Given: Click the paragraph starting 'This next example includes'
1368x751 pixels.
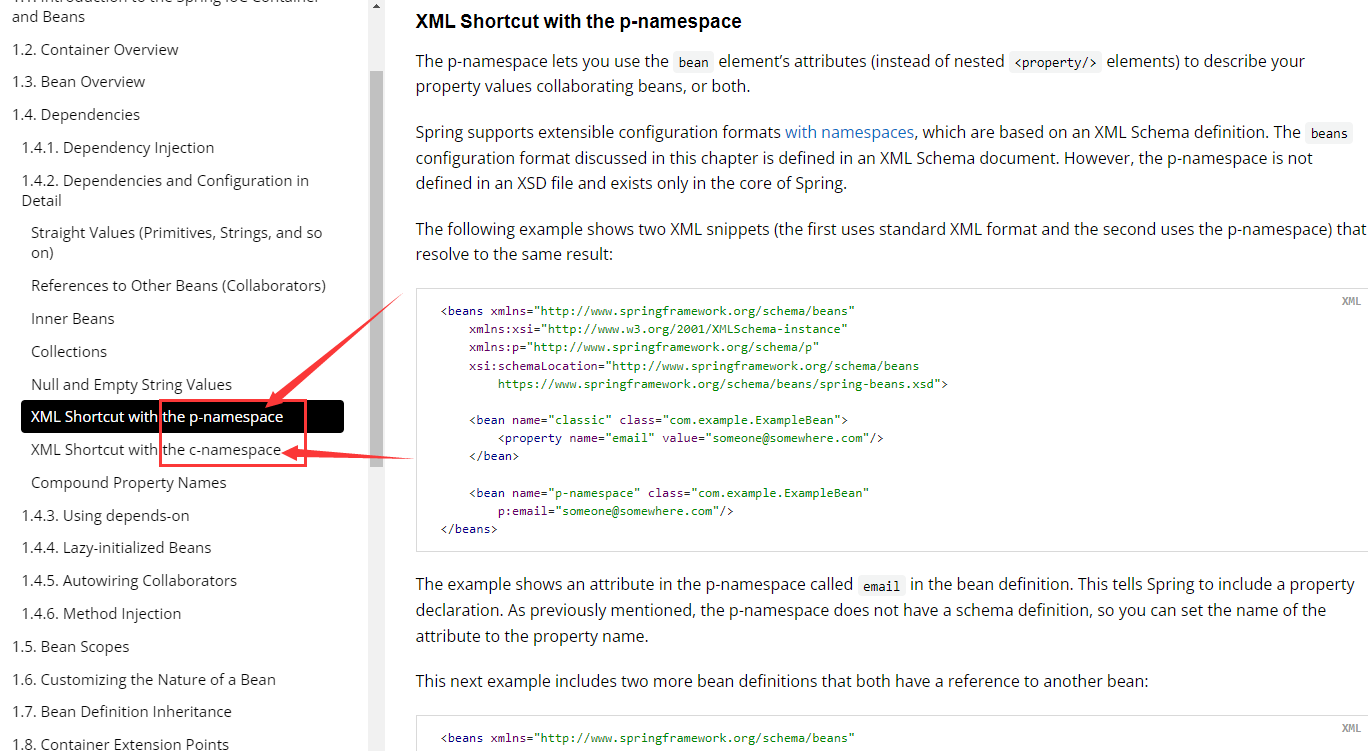Looking at the screenshot, I should point(782,681).
